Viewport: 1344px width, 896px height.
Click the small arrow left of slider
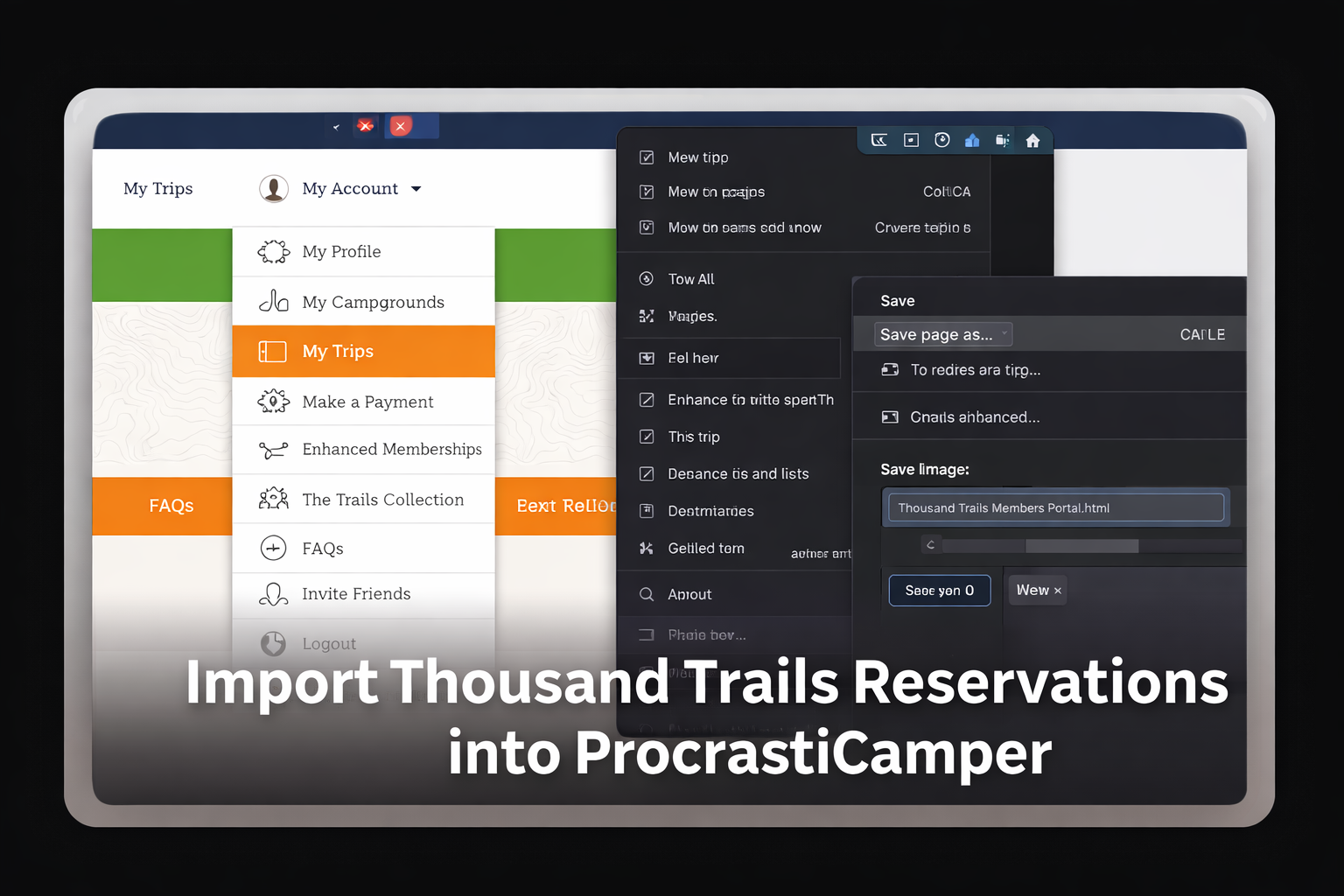coord(930,545)
